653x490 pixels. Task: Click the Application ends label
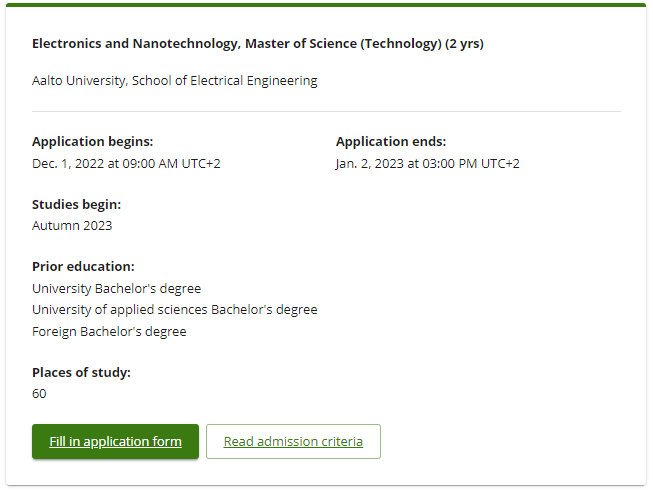[x=391, y=142]
